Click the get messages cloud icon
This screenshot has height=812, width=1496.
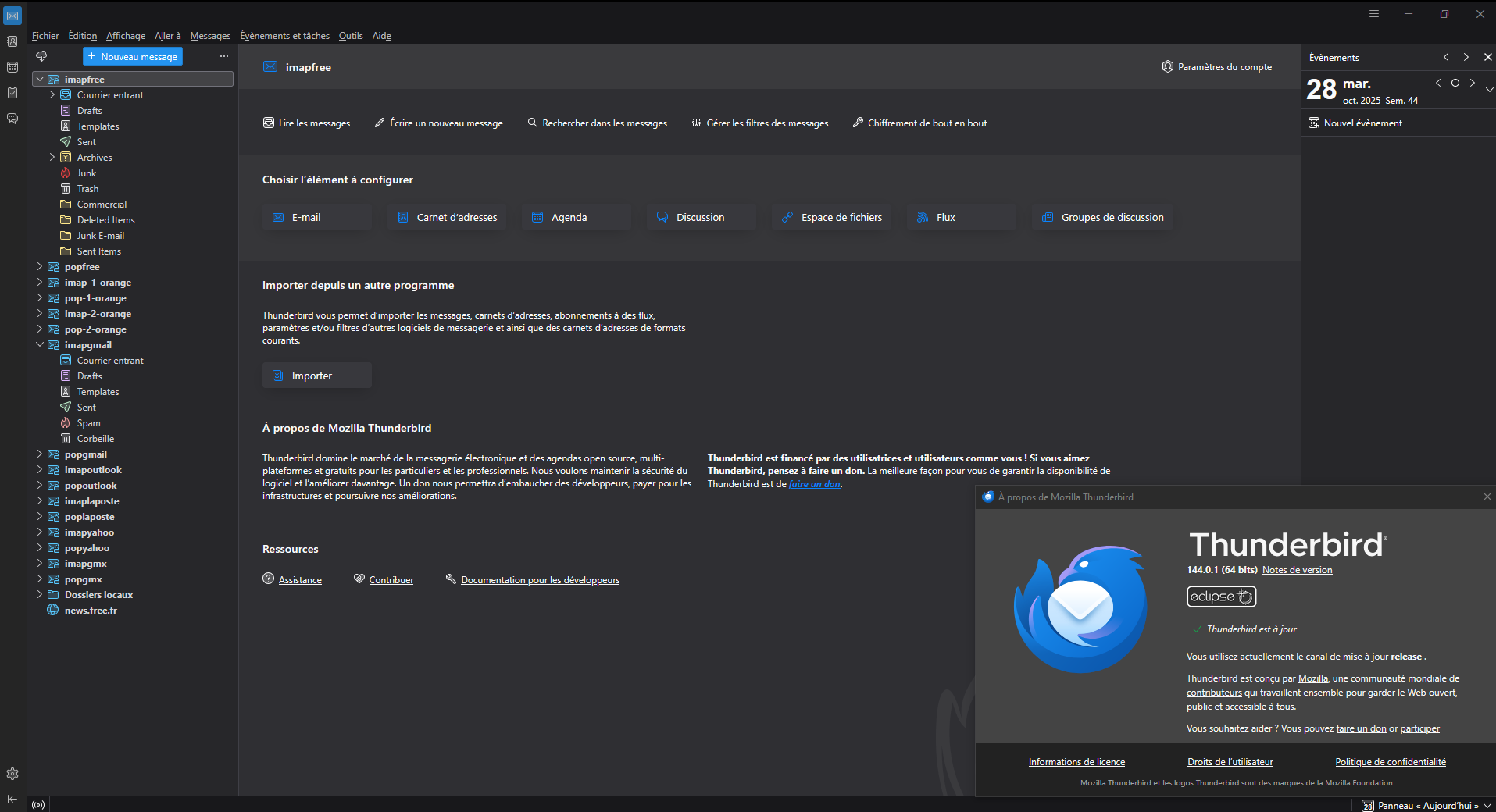[41, 56]
